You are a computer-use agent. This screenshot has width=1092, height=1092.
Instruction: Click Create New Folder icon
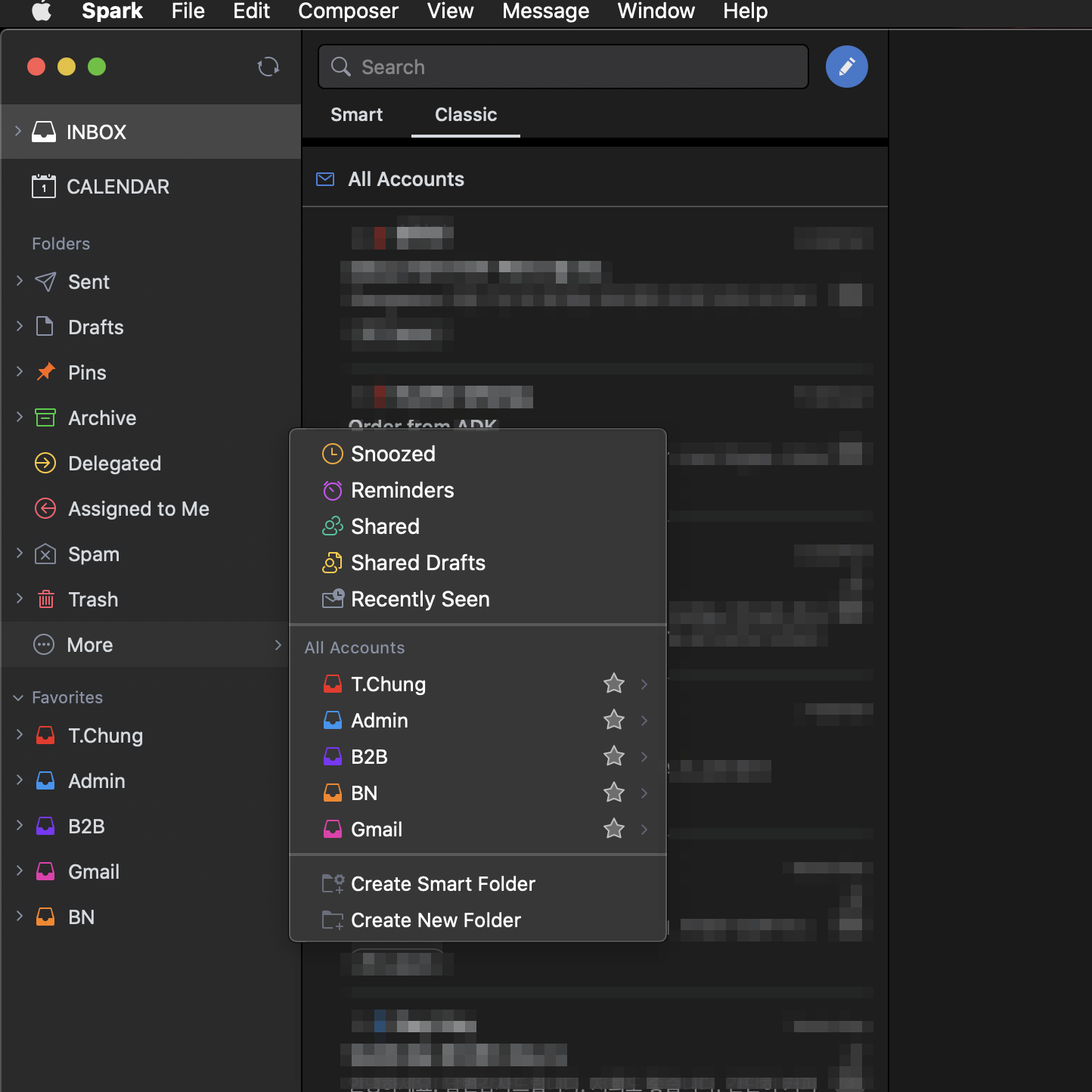333,920
